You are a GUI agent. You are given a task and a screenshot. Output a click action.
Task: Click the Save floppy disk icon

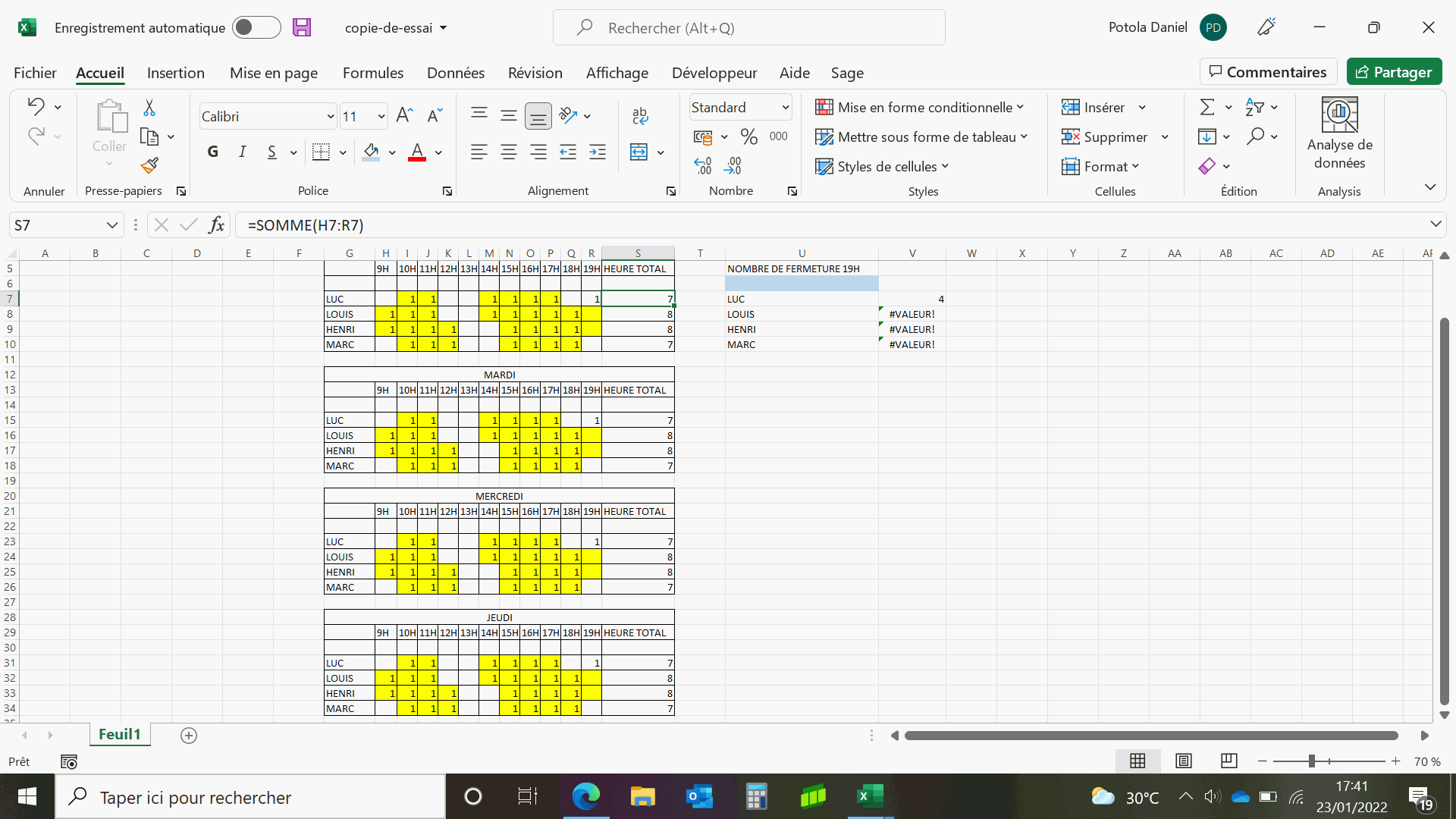[302, 28]
